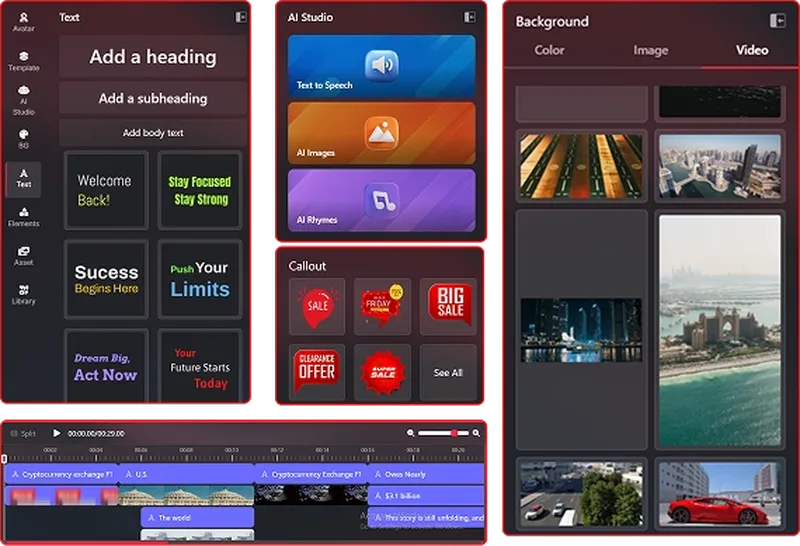Open the BG palette sidebar icon
Viewport: 800px width, 546px height.
pyautogui.click(x=23, y=138)
